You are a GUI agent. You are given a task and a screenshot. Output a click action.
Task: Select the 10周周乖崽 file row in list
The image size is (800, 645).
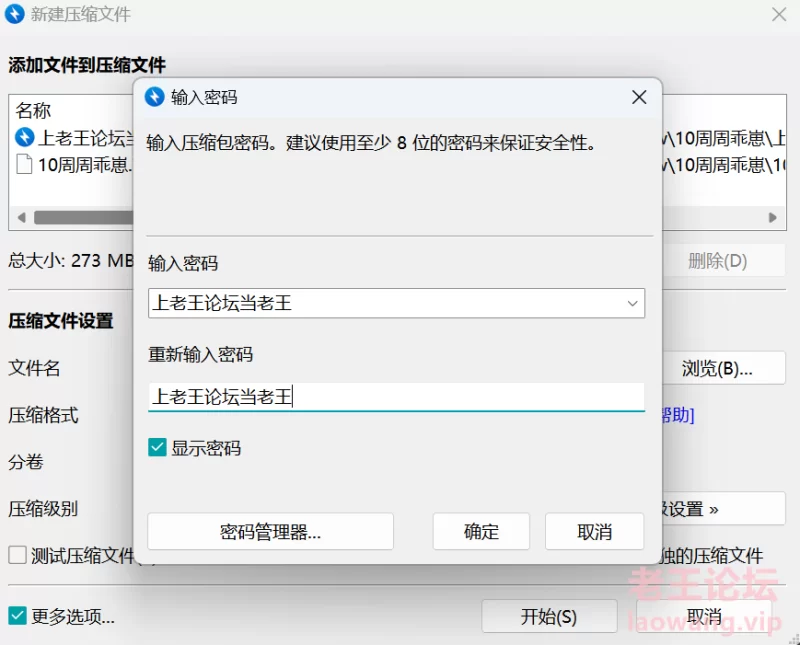point(74,164)
